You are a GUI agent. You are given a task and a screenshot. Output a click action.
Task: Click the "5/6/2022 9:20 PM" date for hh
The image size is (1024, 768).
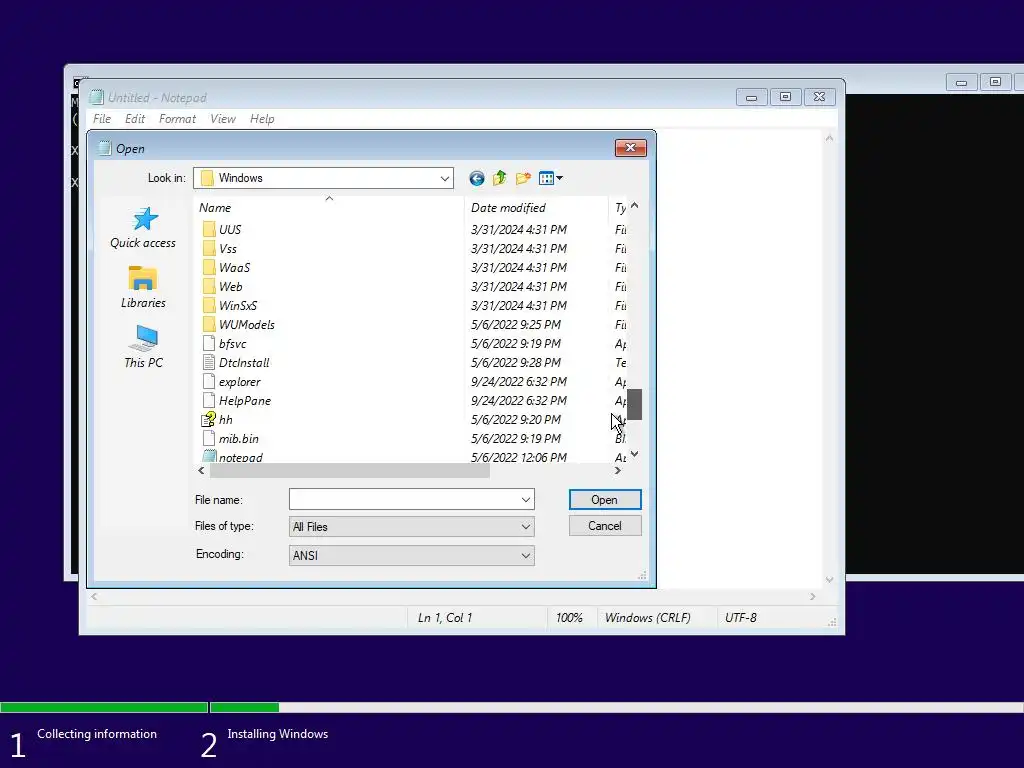click(x=515, y=419)
